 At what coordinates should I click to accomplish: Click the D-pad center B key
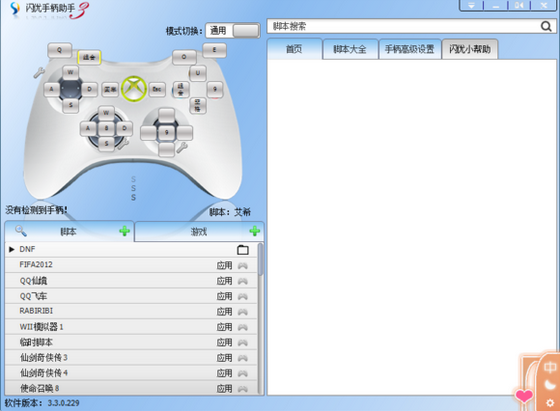(106, 128)
